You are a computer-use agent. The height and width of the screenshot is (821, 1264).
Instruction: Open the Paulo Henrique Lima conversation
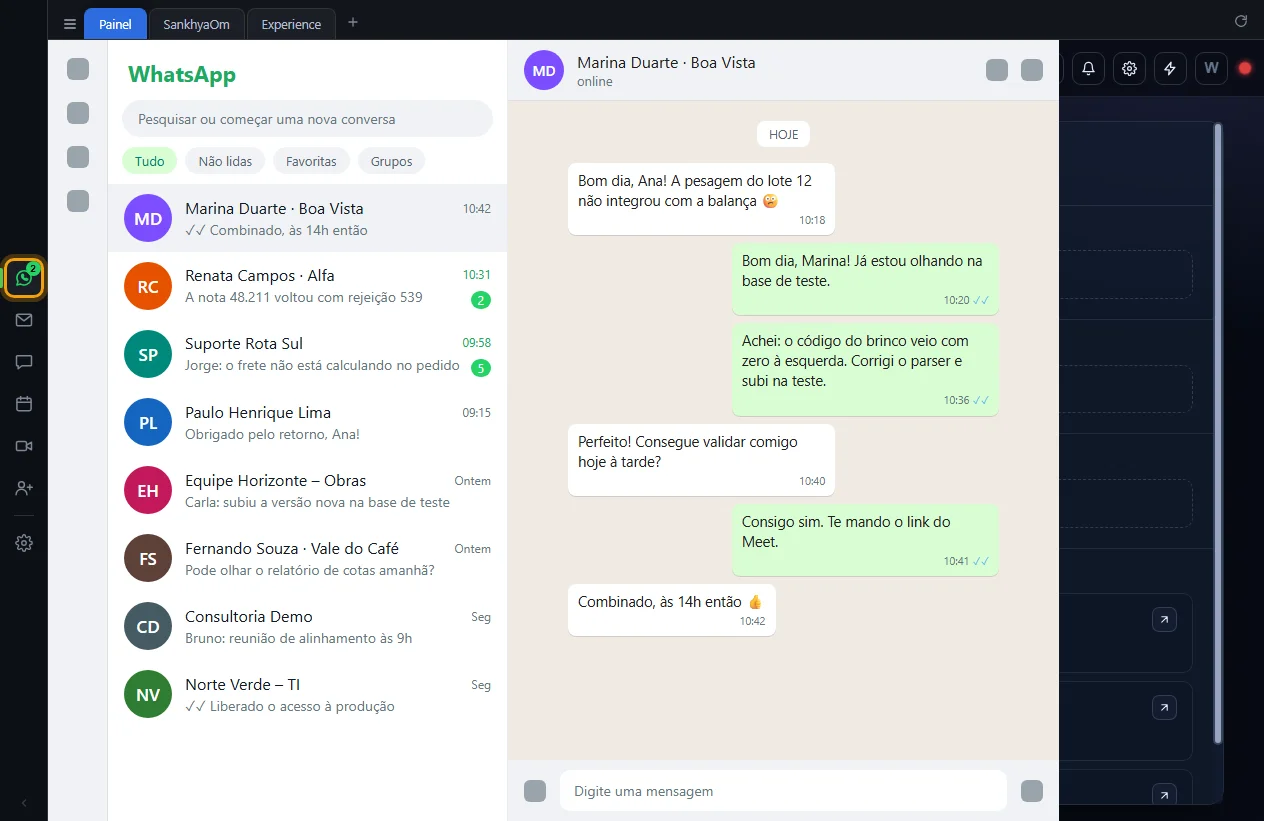point(307,422)
